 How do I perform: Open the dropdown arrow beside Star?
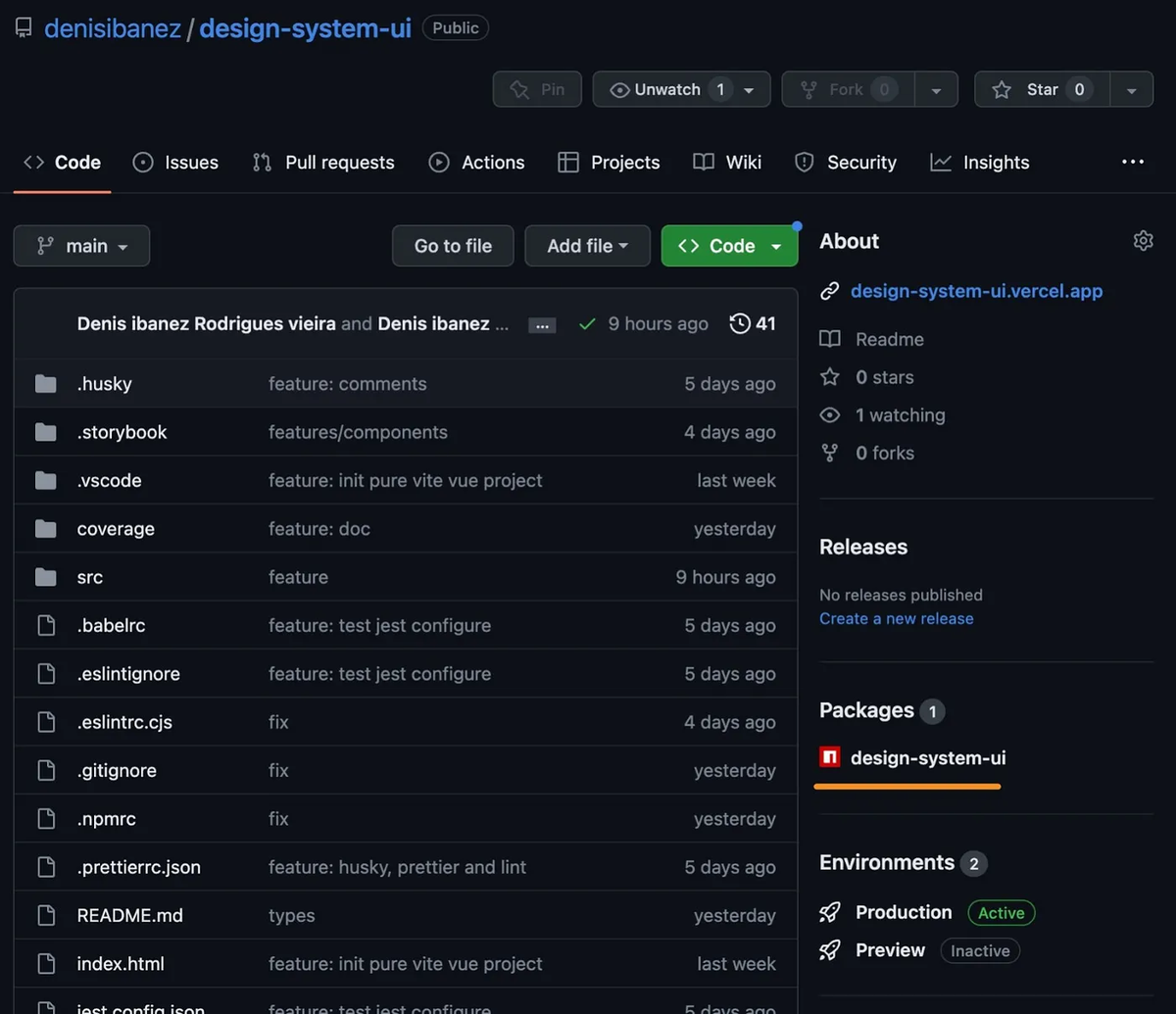[x=1132, y=89]
